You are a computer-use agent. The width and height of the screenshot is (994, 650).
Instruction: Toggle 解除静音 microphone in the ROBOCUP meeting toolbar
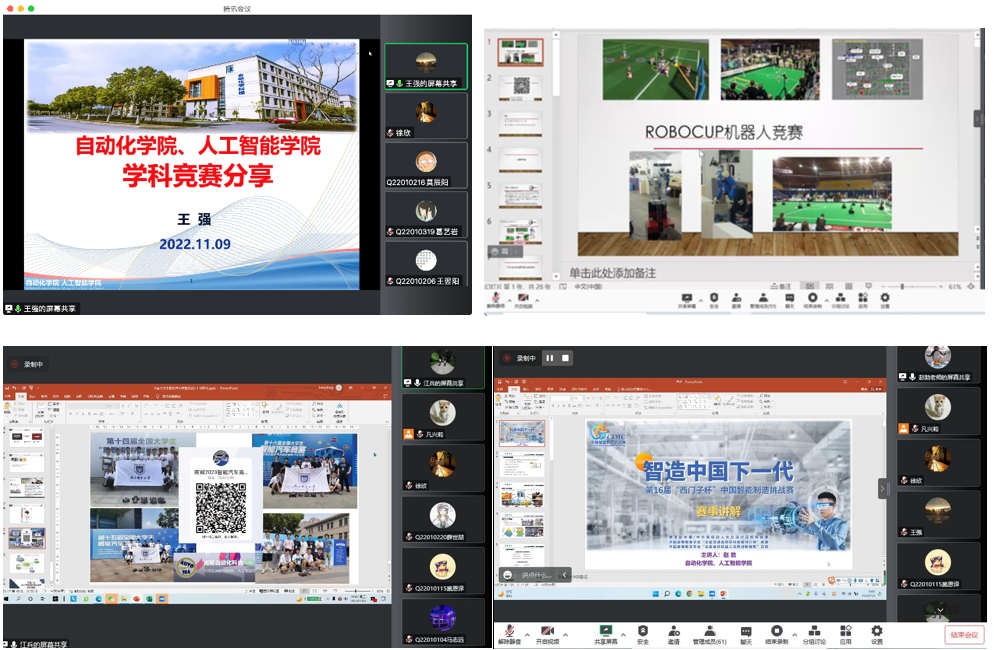click(496, 300)
